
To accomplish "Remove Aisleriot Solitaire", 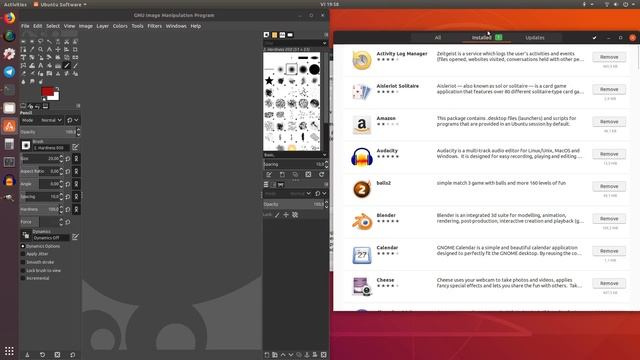I will point(609,89).
